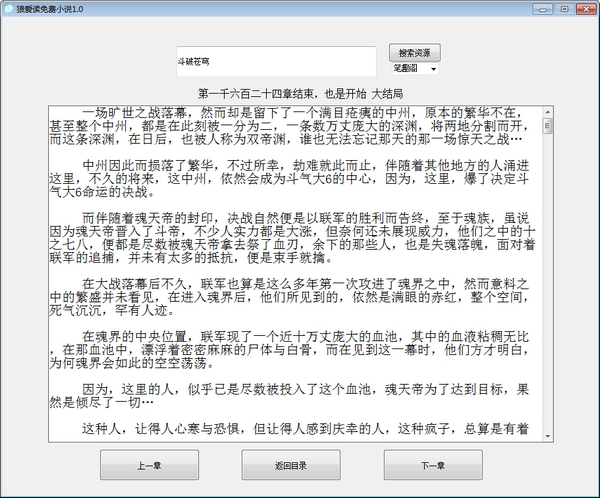Click the paragraph starting 一场旷世之战落幕

[289, 126]
